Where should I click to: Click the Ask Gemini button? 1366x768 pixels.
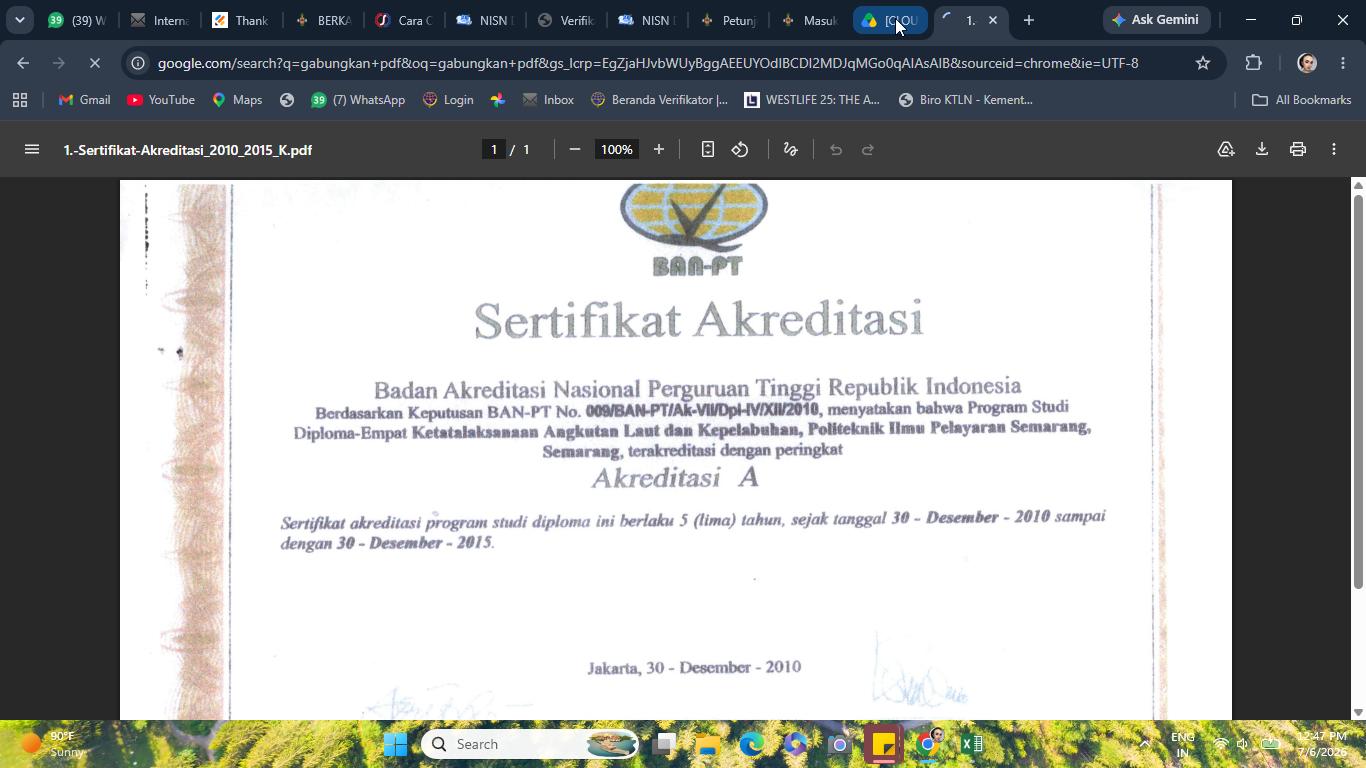point(1157,20)
